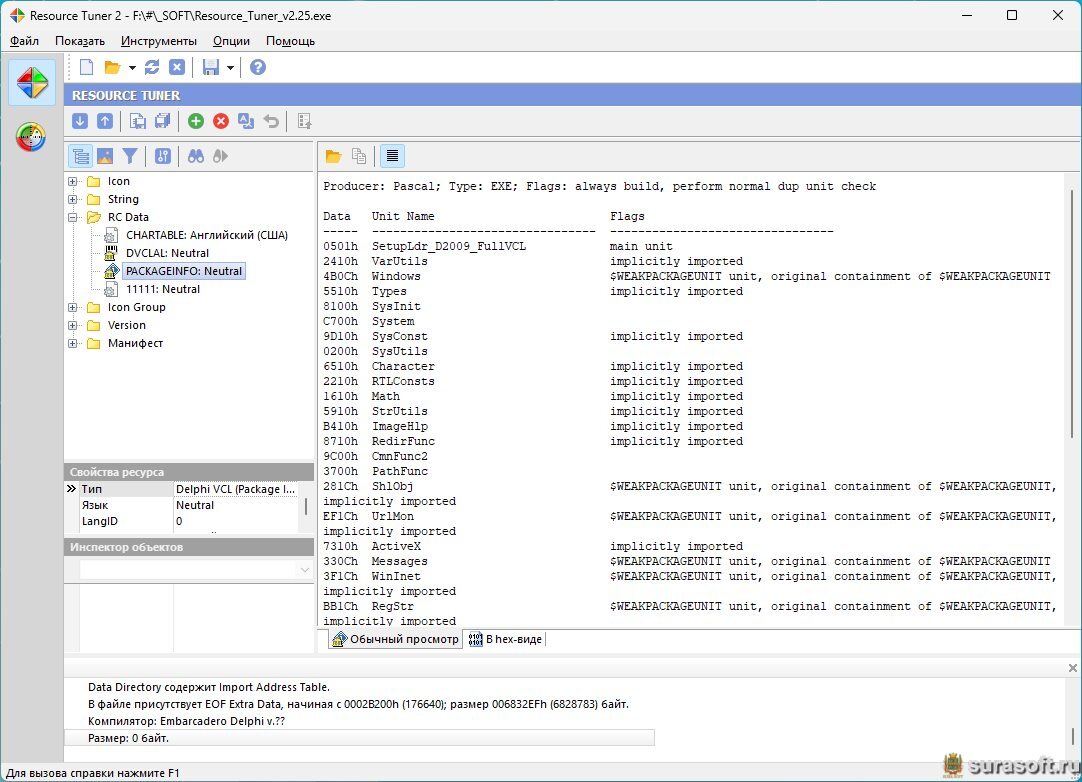Save the file with the floppy disk icon
1082x782 pixels.
(x=210, y=67)
